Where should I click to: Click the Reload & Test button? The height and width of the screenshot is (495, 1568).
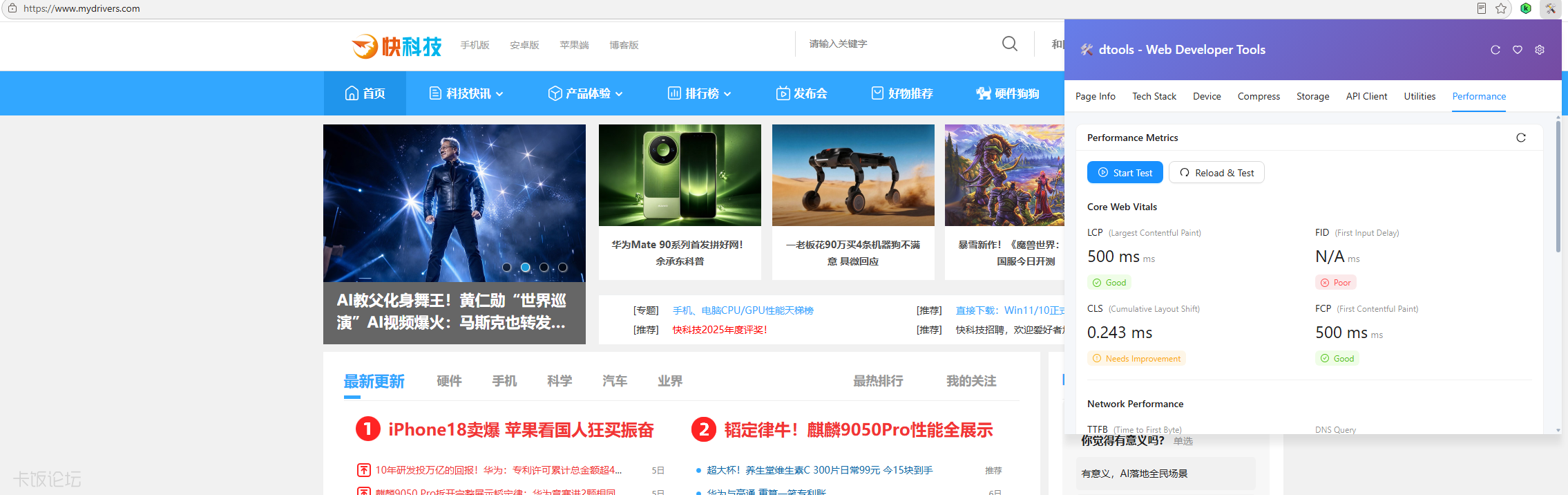click(x=1216, y=173)
